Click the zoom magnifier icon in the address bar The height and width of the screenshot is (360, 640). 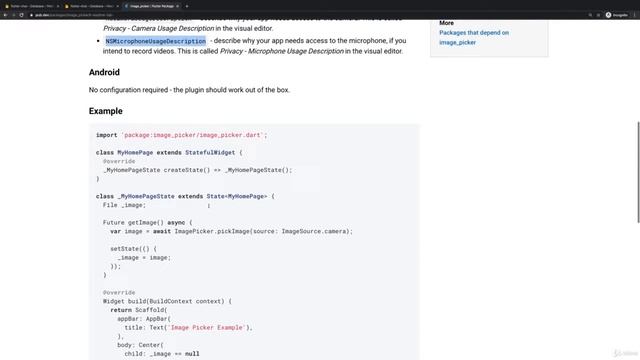(590, 15)
